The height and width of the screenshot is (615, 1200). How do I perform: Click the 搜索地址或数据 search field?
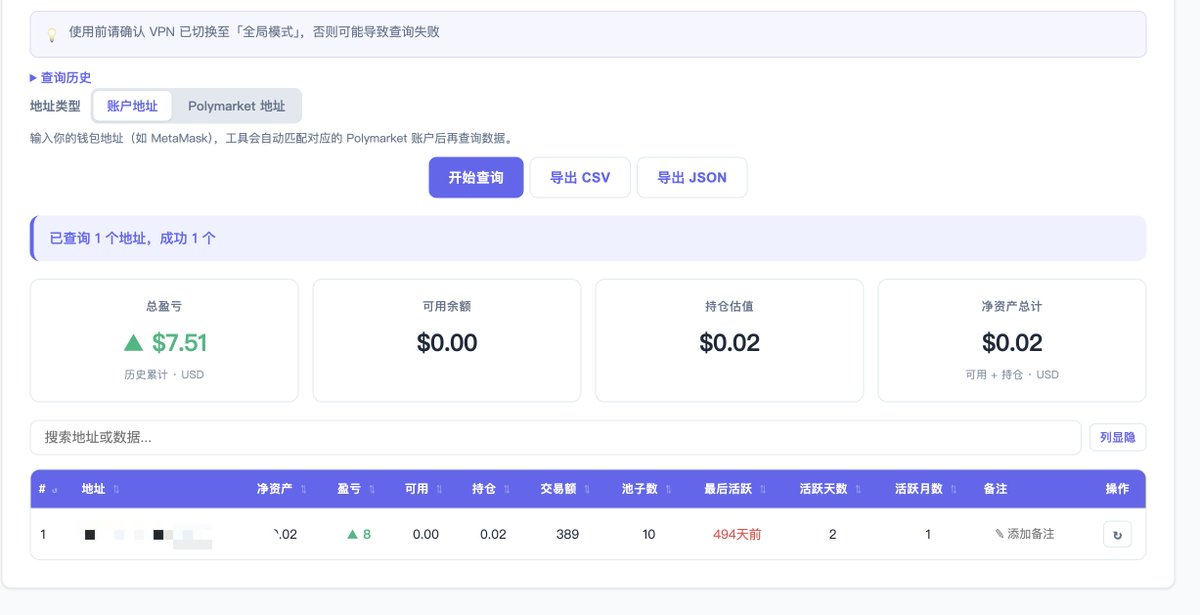(556, 437)
